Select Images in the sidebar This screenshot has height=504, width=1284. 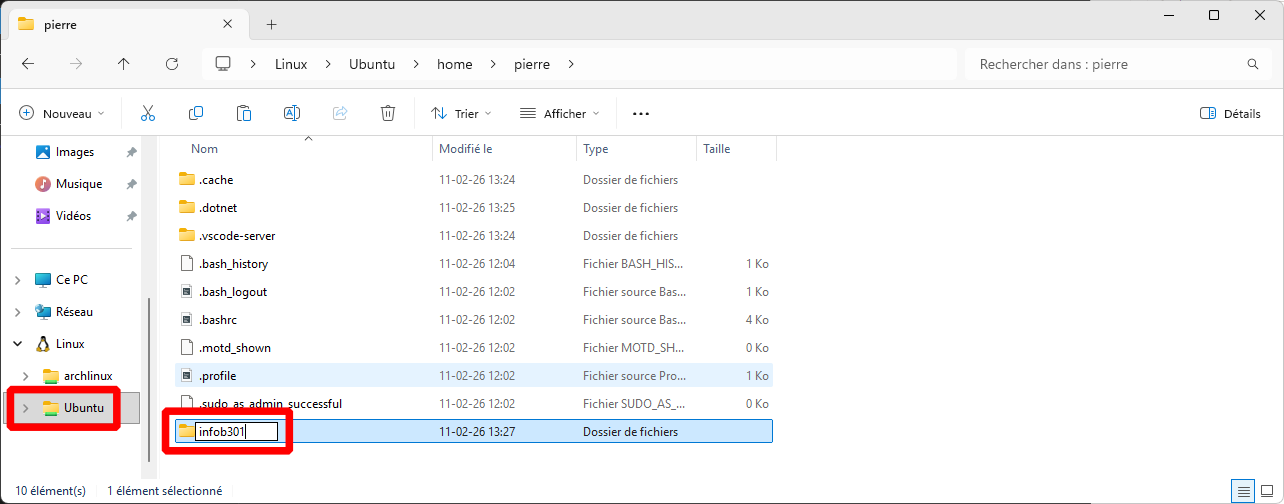coord(75,152)
